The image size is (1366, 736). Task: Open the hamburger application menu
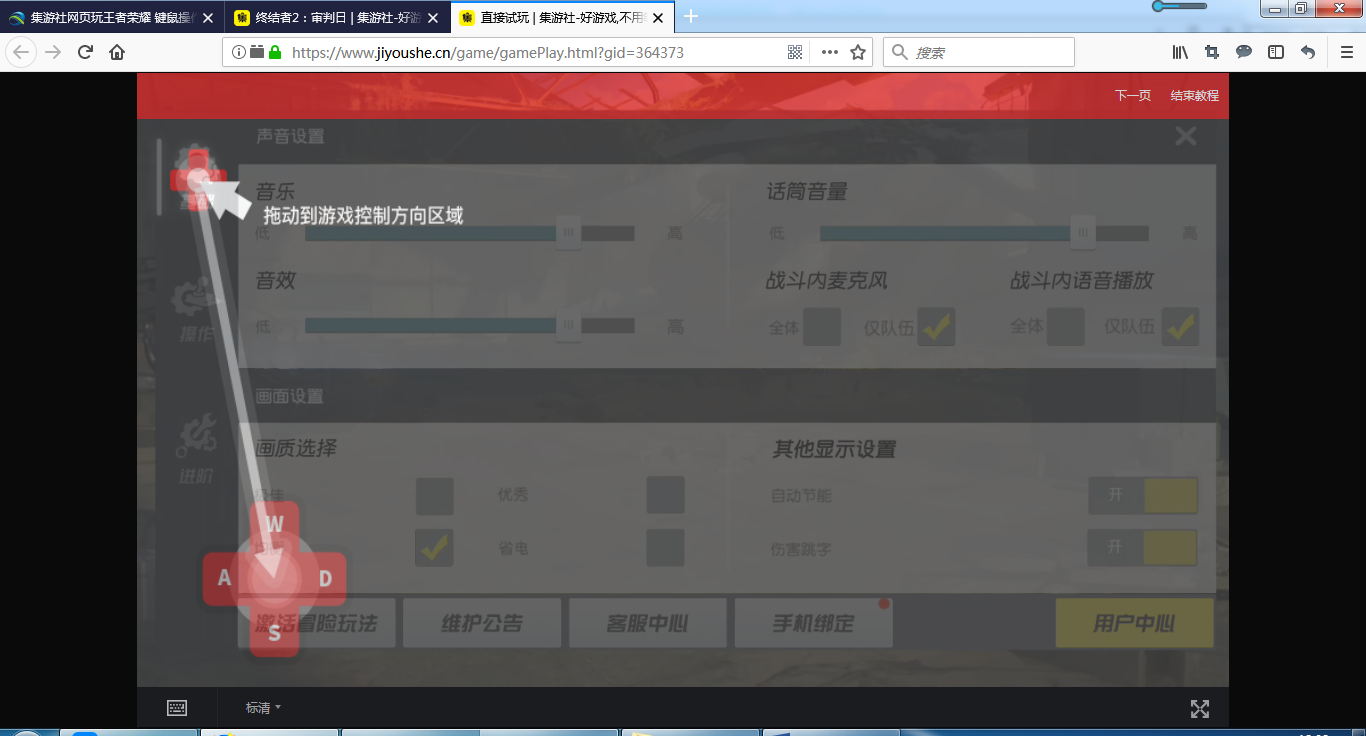coord(1346,53)
